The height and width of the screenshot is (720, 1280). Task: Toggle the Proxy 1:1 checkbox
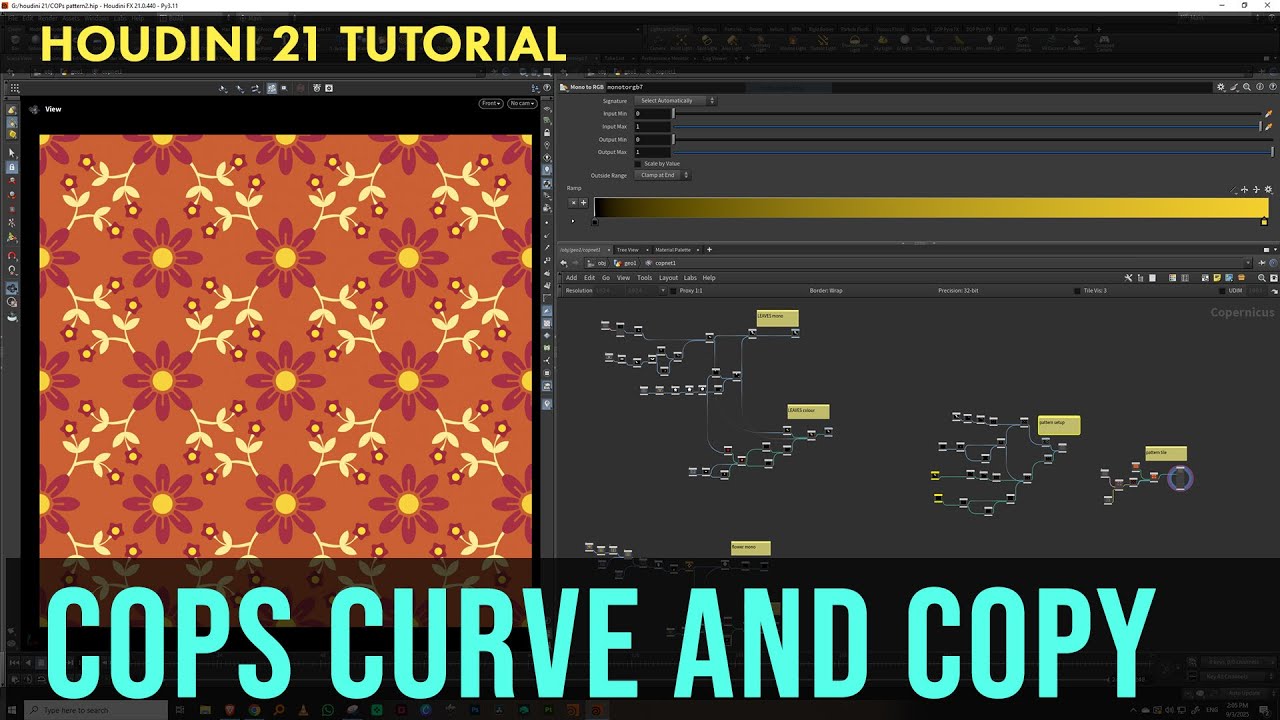(x=673, y=291)
